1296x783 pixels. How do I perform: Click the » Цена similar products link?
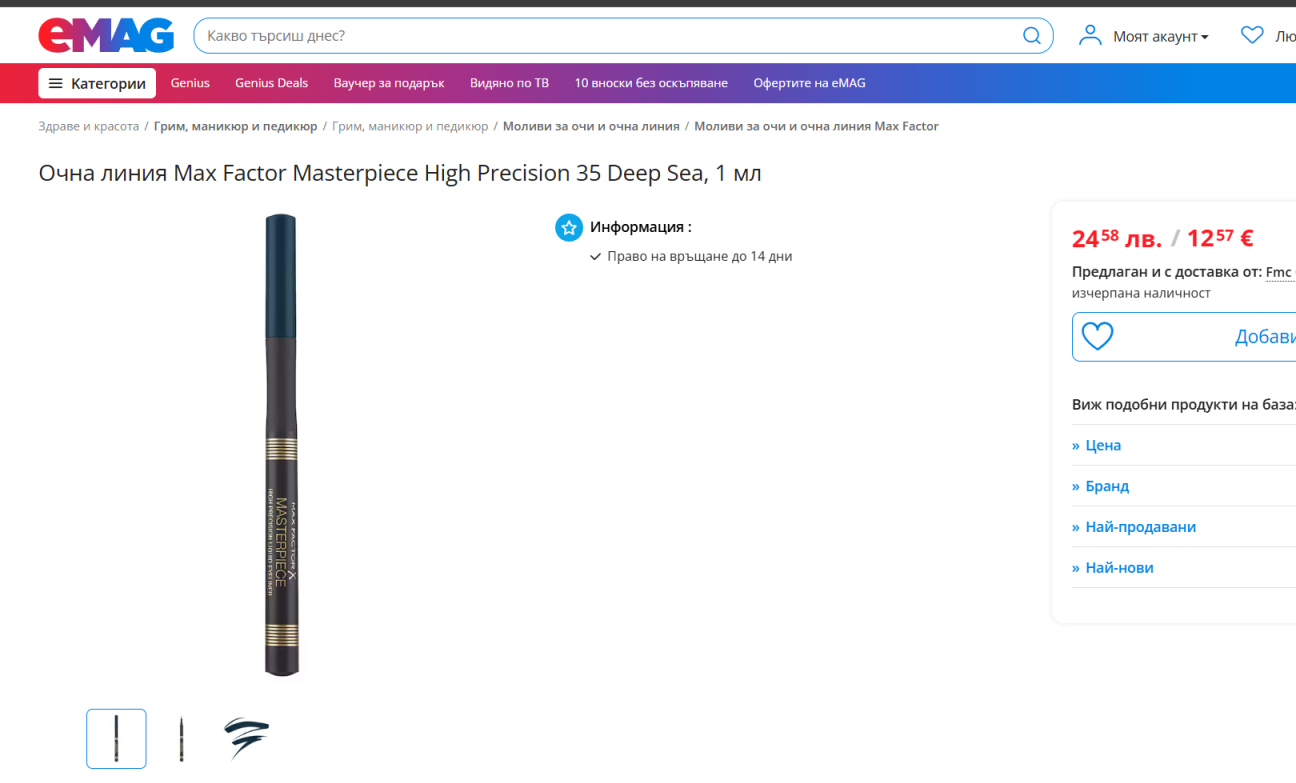tap(1096, 445)
